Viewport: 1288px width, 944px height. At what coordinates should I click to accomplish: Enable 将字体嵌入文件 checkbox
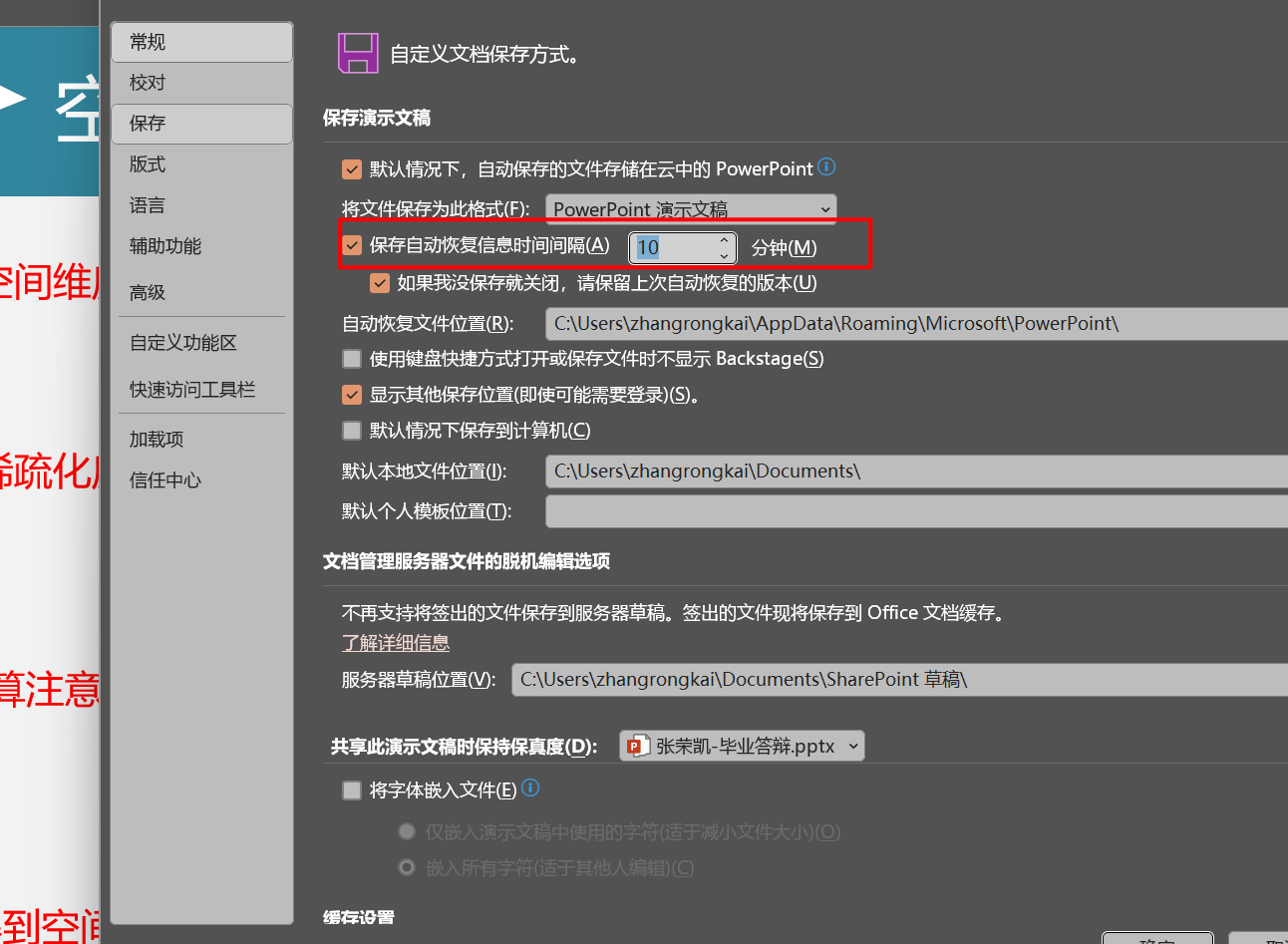pos(352,790)
